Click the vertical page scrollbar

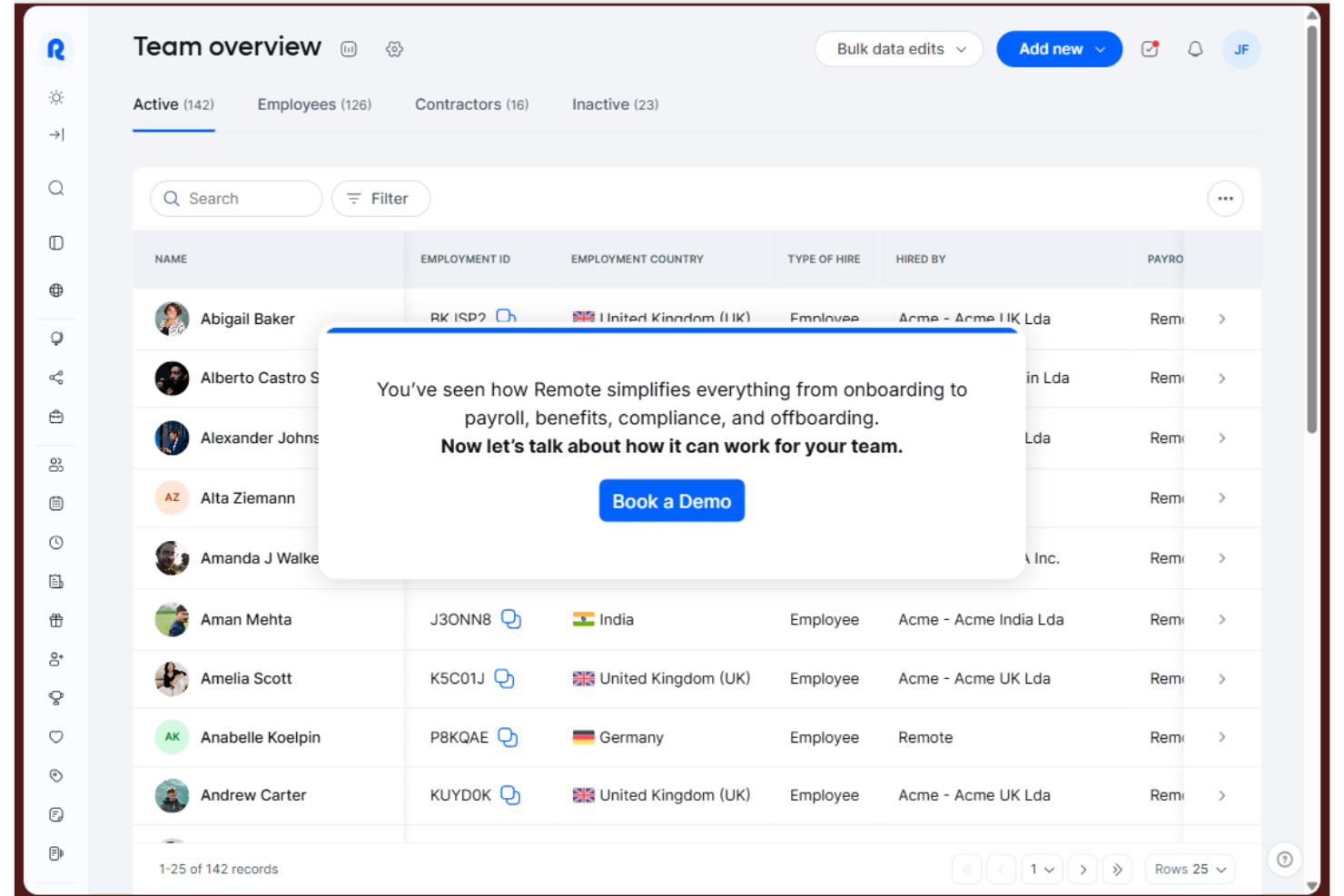(1311, 227)
